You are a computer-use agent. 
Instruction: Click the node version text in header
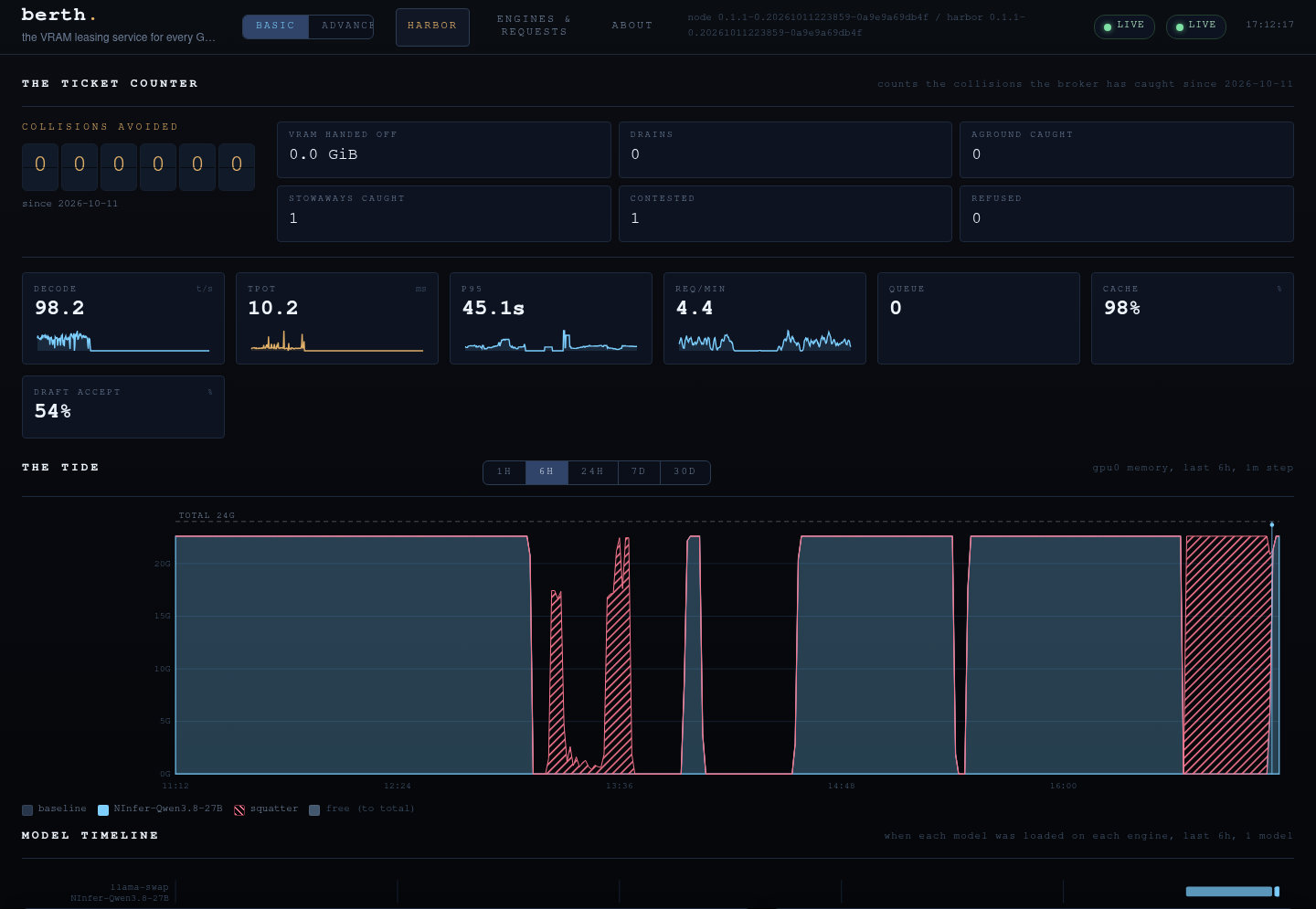pos(857,25)
